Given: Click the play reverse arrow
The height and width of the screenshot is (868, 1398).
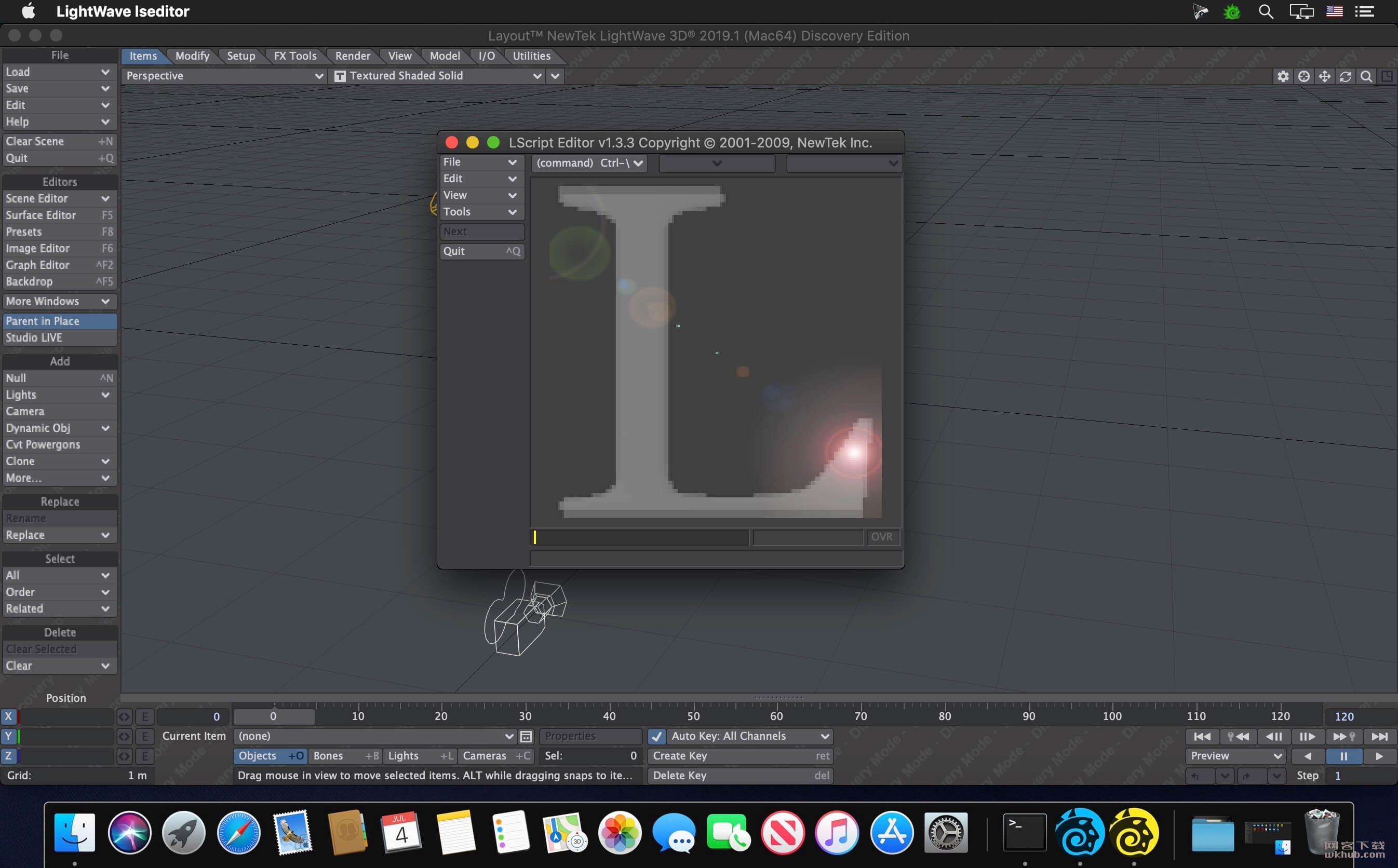Looking at the screenshot, I should click(x=1308, y=756).
